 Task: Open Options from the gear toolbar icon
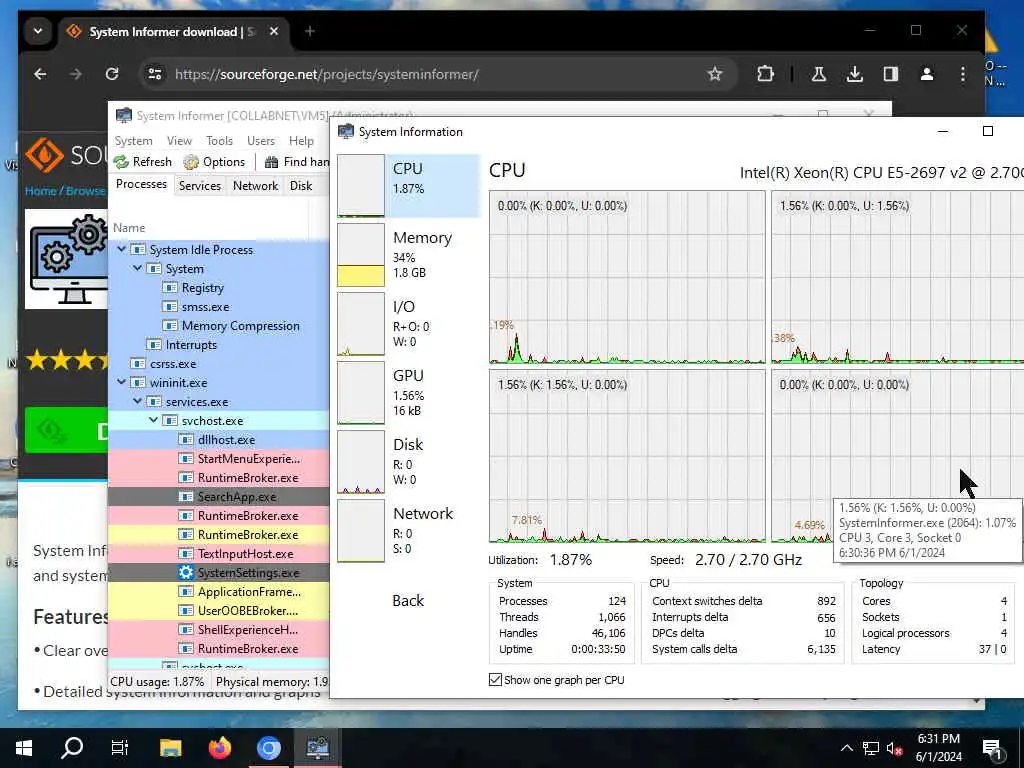pyautogui.click(x=191, y=162)
